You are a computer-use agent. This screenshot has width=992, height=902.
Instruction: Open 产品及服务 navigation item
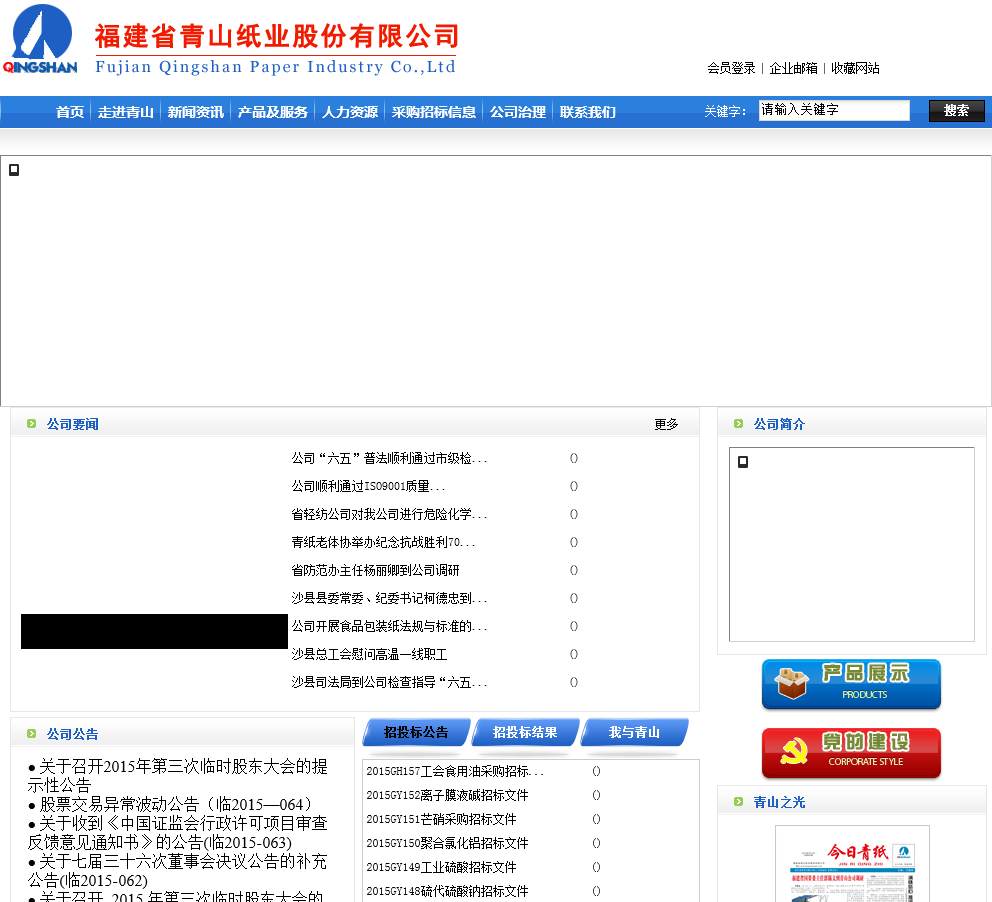tap(272, 112)
